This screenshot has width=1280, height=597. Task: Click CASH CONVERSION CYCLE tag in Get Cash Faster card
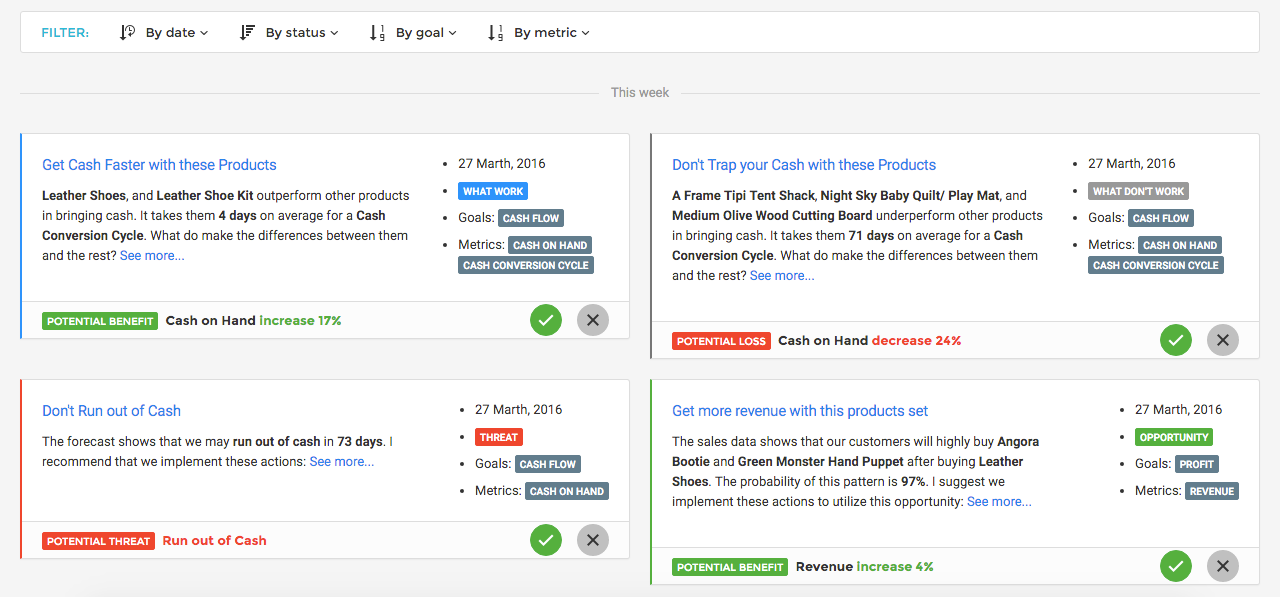coord(526,265)
